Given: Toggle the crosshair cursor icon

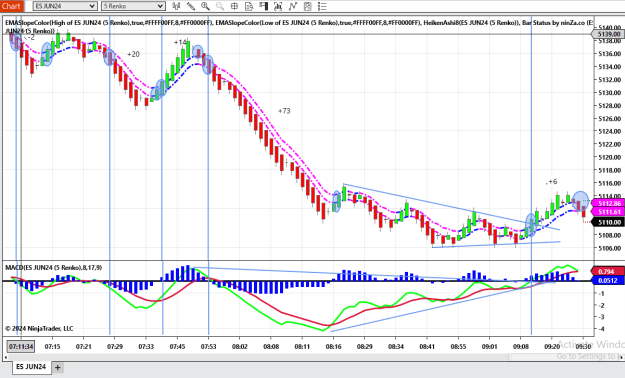Looking at the screenshot, I should (234, 6).
